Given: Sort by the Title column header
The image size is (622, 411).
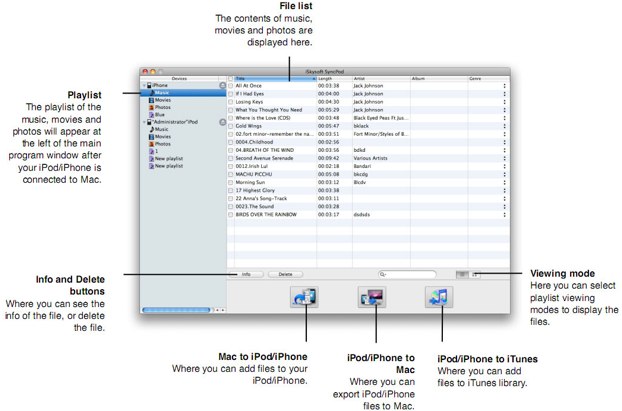Looking at the screenshot, I should coord(275,79).
